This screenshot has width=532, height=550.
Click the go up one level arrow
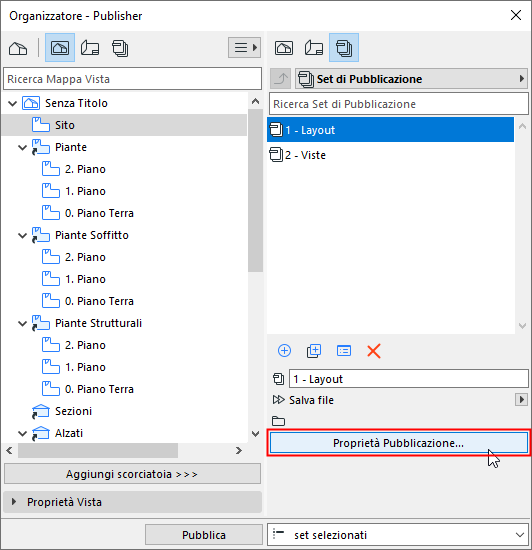pyautogui.click(x=281, y=79)
